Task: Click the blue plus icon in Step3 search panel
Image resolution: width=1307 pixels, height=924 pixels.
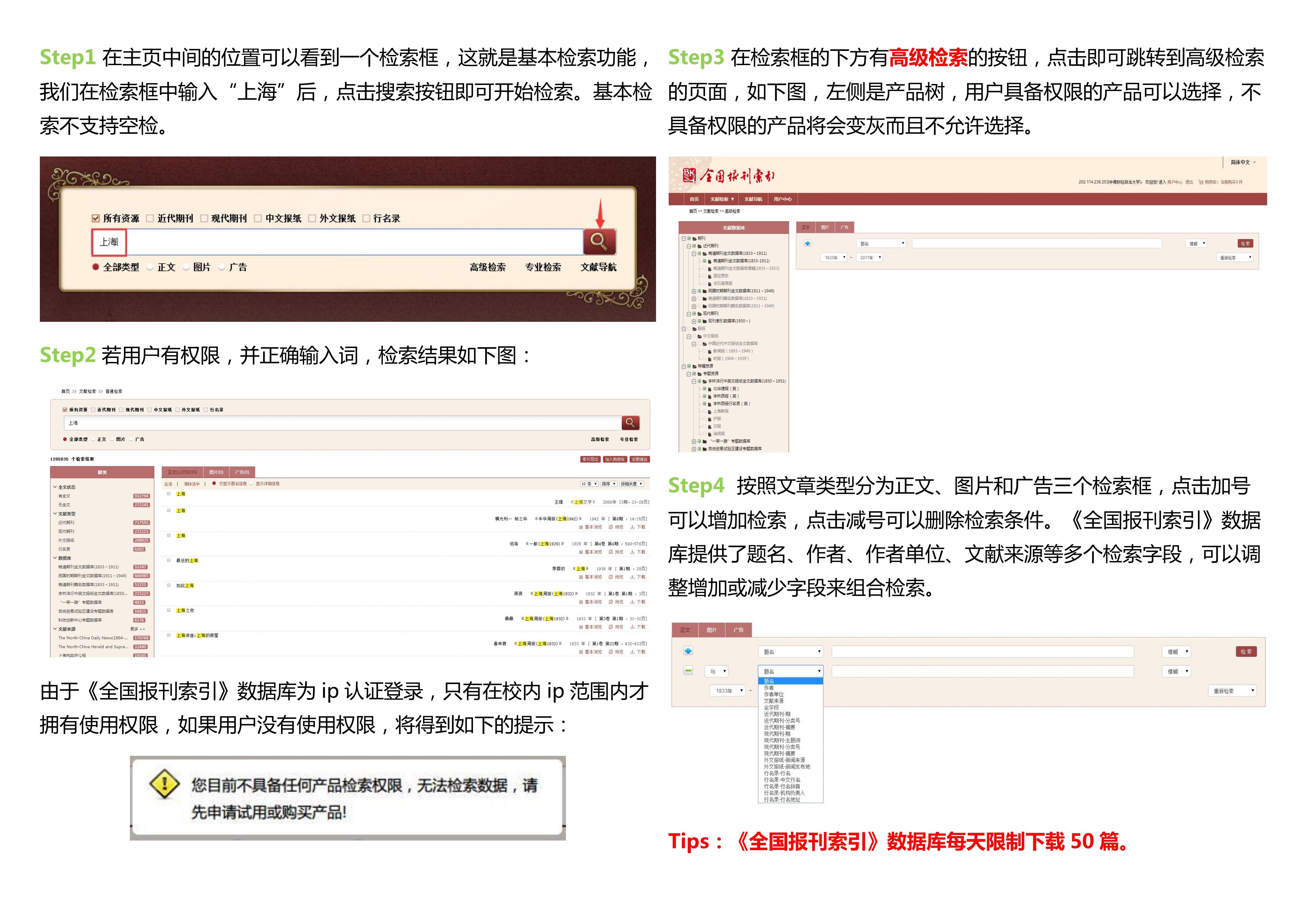Action: [x=807, y=243]
